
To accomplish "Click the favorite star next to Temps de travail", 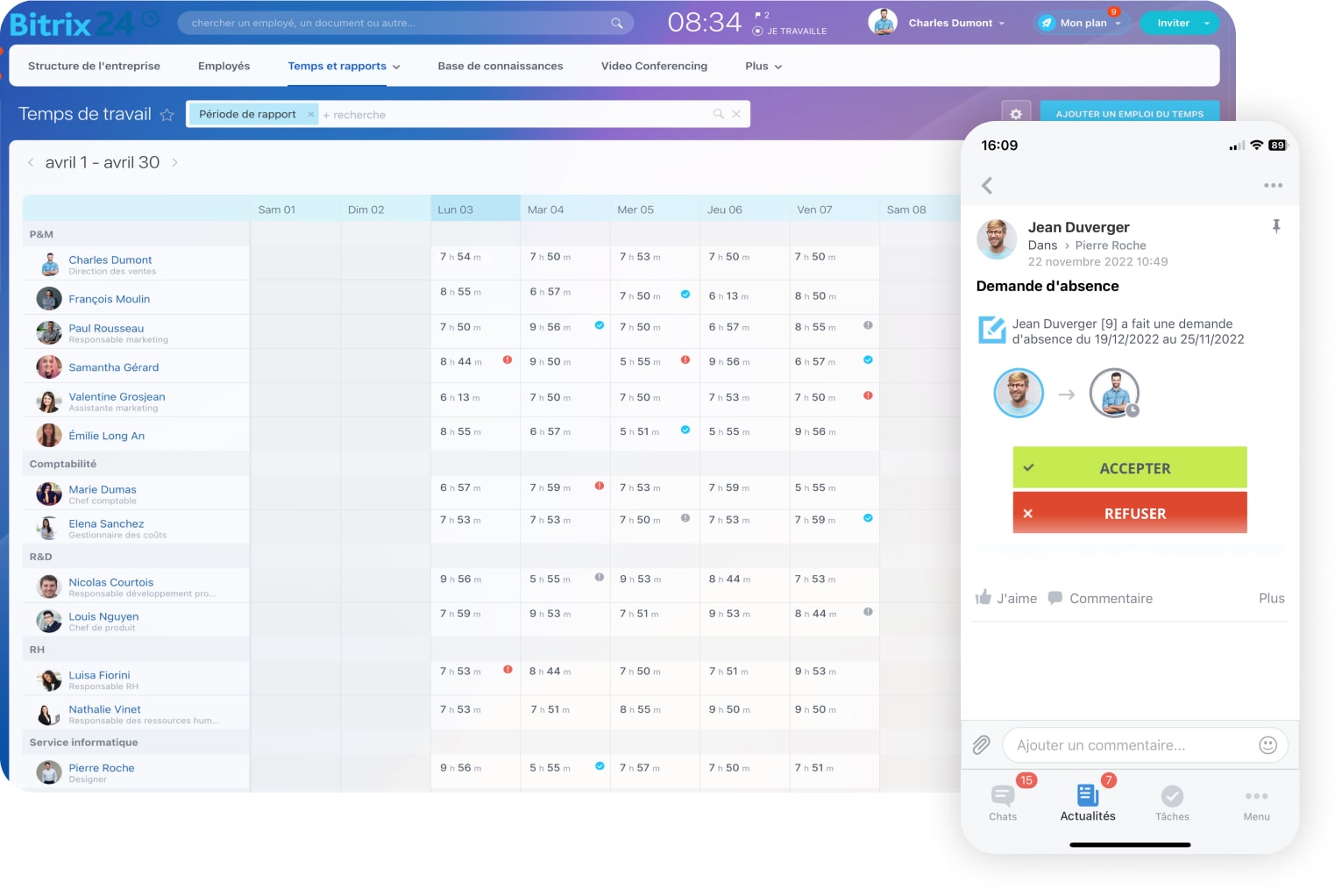I will click(167, 115).
